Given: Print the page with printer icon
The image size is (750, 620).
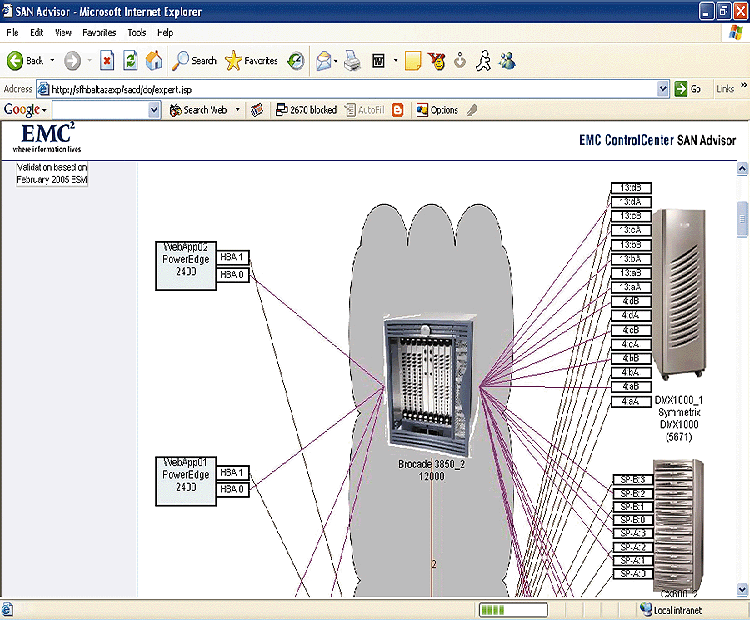Looking at the screenshot, I should click(353, 61).
